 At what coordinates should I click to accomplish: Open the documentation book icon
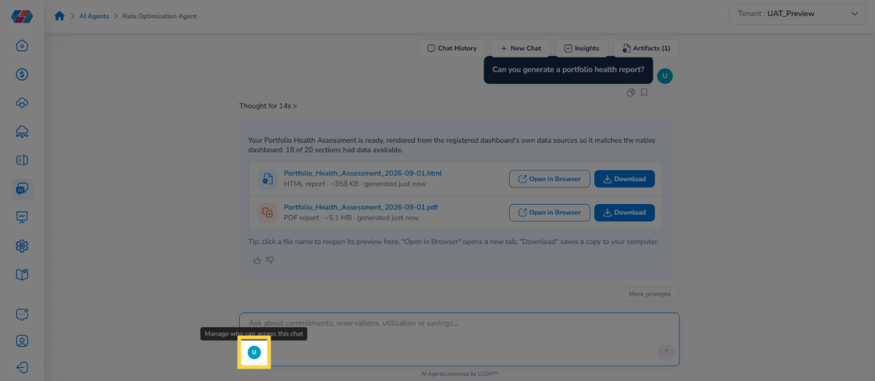point(22,274)
